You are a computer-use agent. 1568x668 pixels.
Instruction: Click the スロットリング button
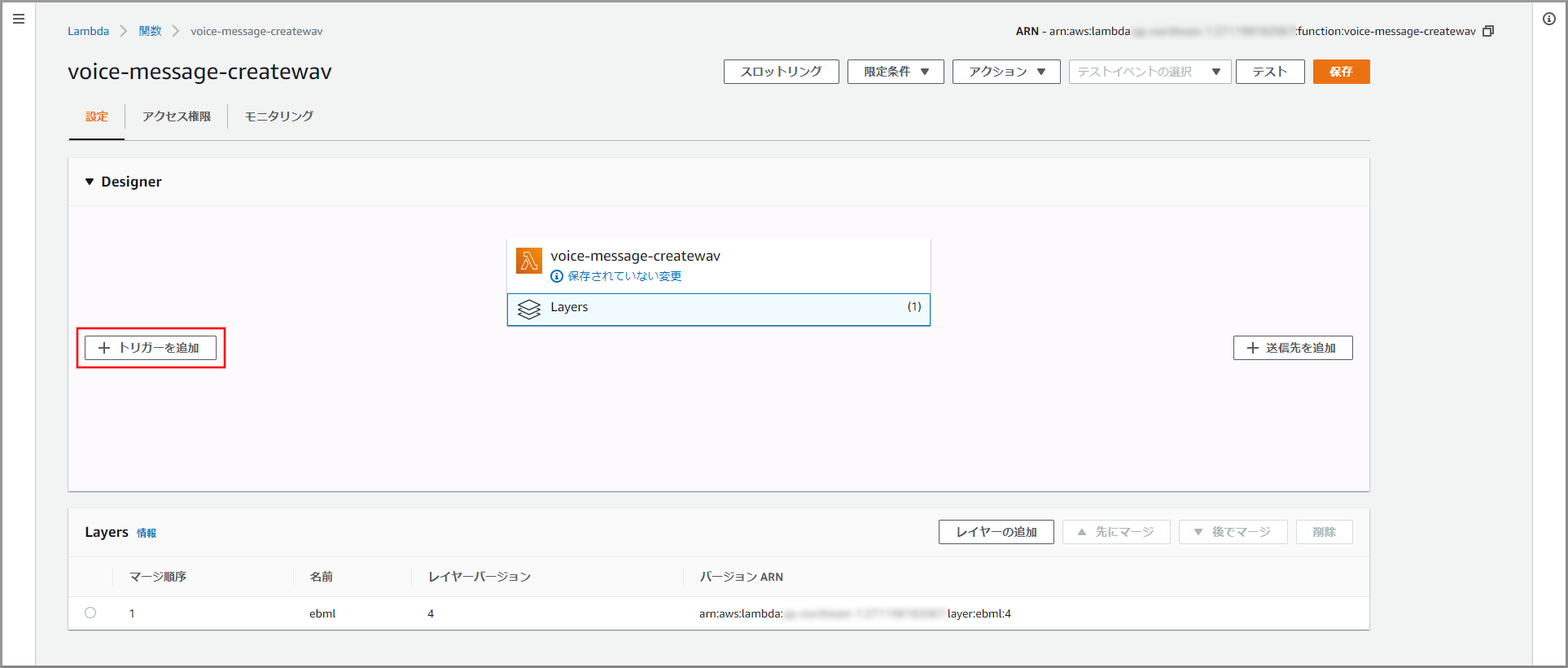[x=782, y=72]
